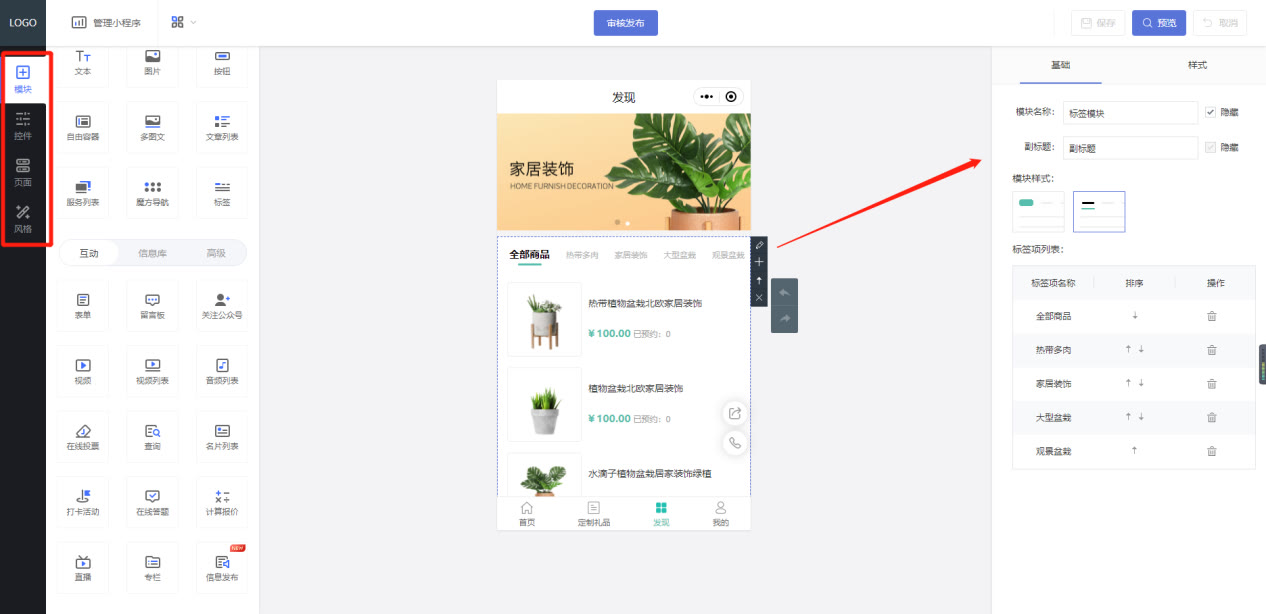Select the 互动 module category tab
This screenshot has height=614, width=1266.
pyautogui.click(x=89, y=253)
